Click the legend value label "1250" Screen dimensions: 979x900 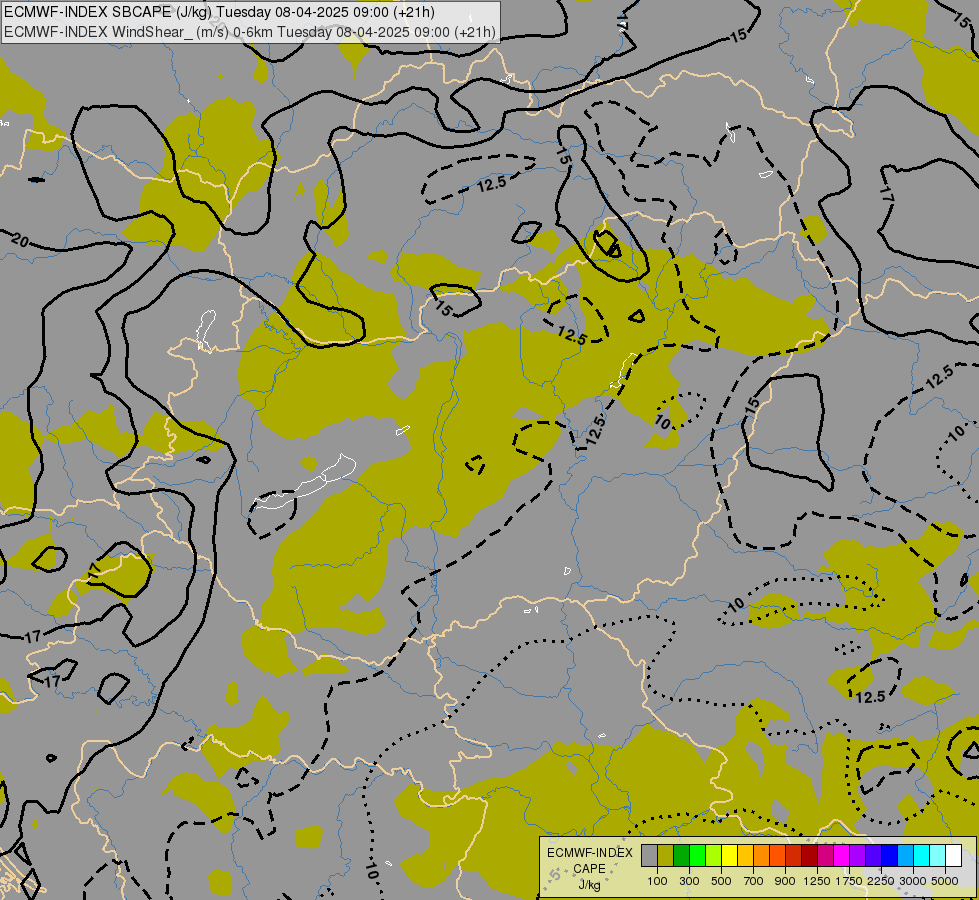(x=817, y=881)
